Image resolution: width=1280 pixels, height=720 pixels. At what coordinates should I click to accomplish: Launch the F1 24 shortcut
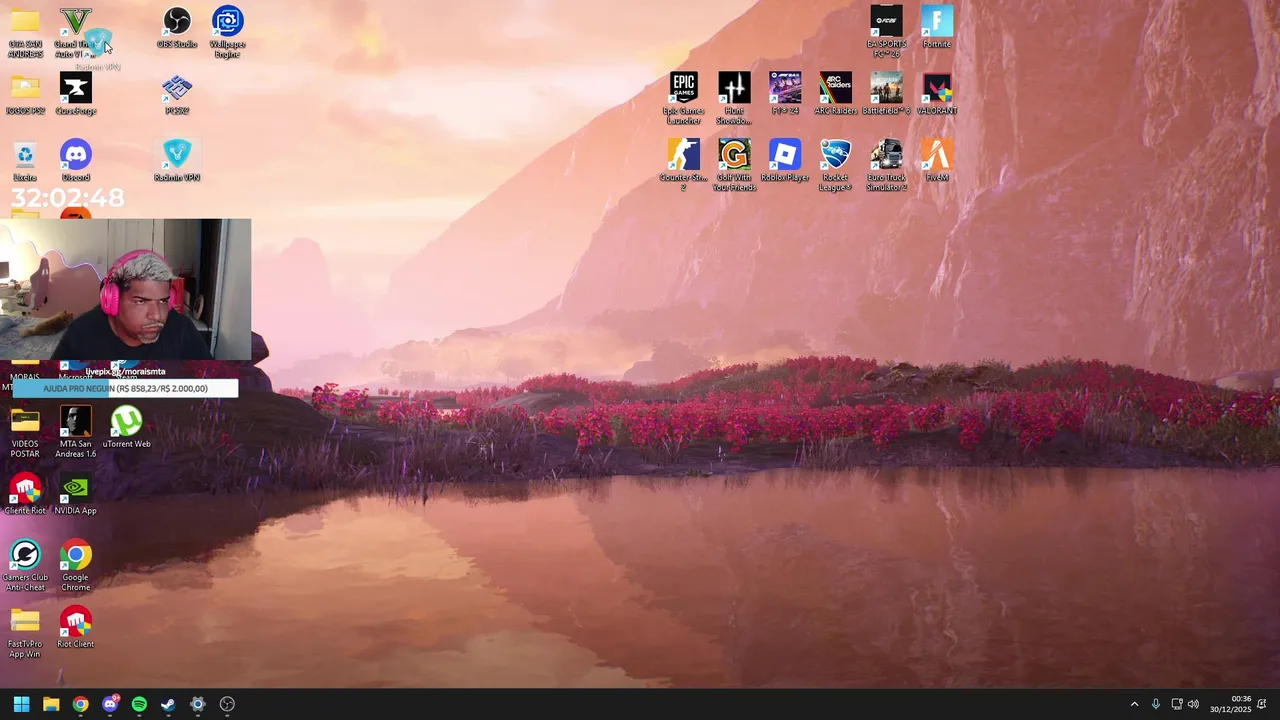click(785, 94)
